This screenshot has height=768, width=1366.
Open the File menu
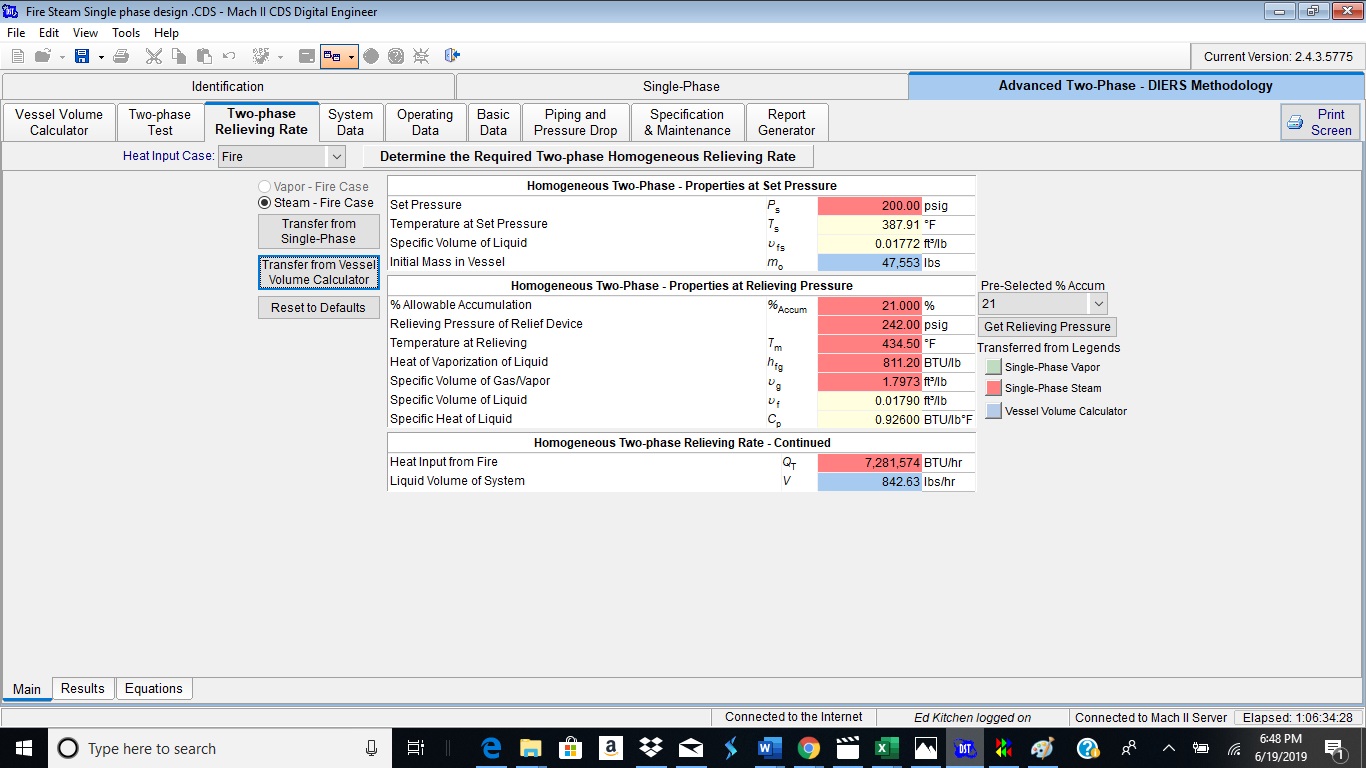pyautogui.click(x=16, y=33)
